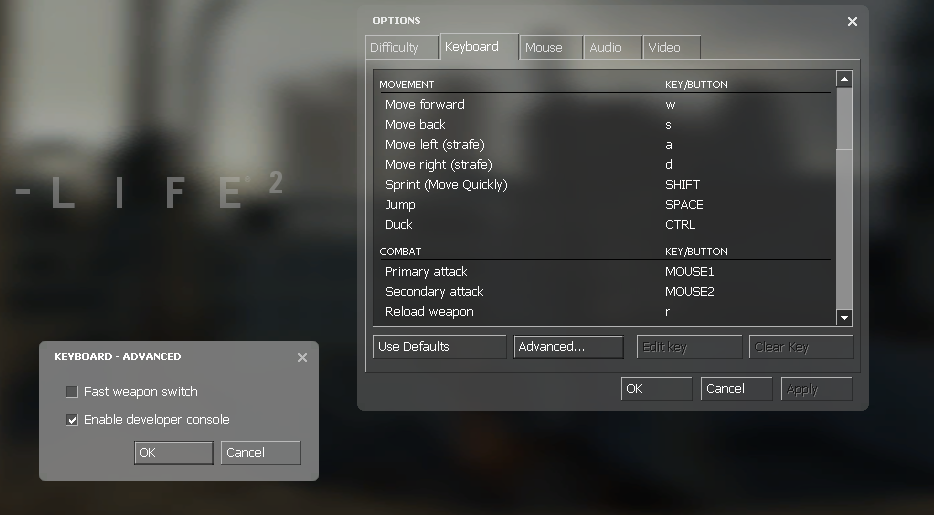934x515 pixels.
Task: Cancel the Options dialog
Action: tap(736, 389)
